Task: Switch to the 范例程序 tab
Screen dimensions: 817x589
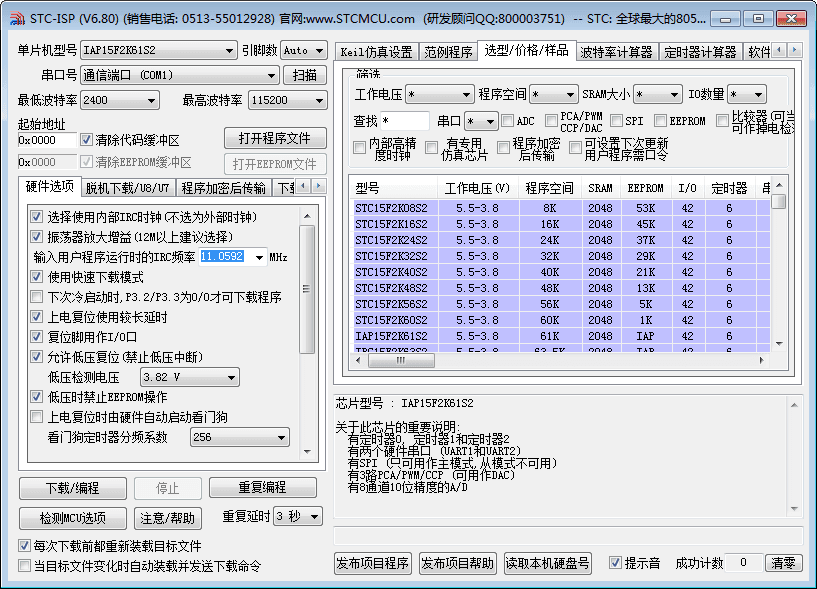Action: point(448,52)
